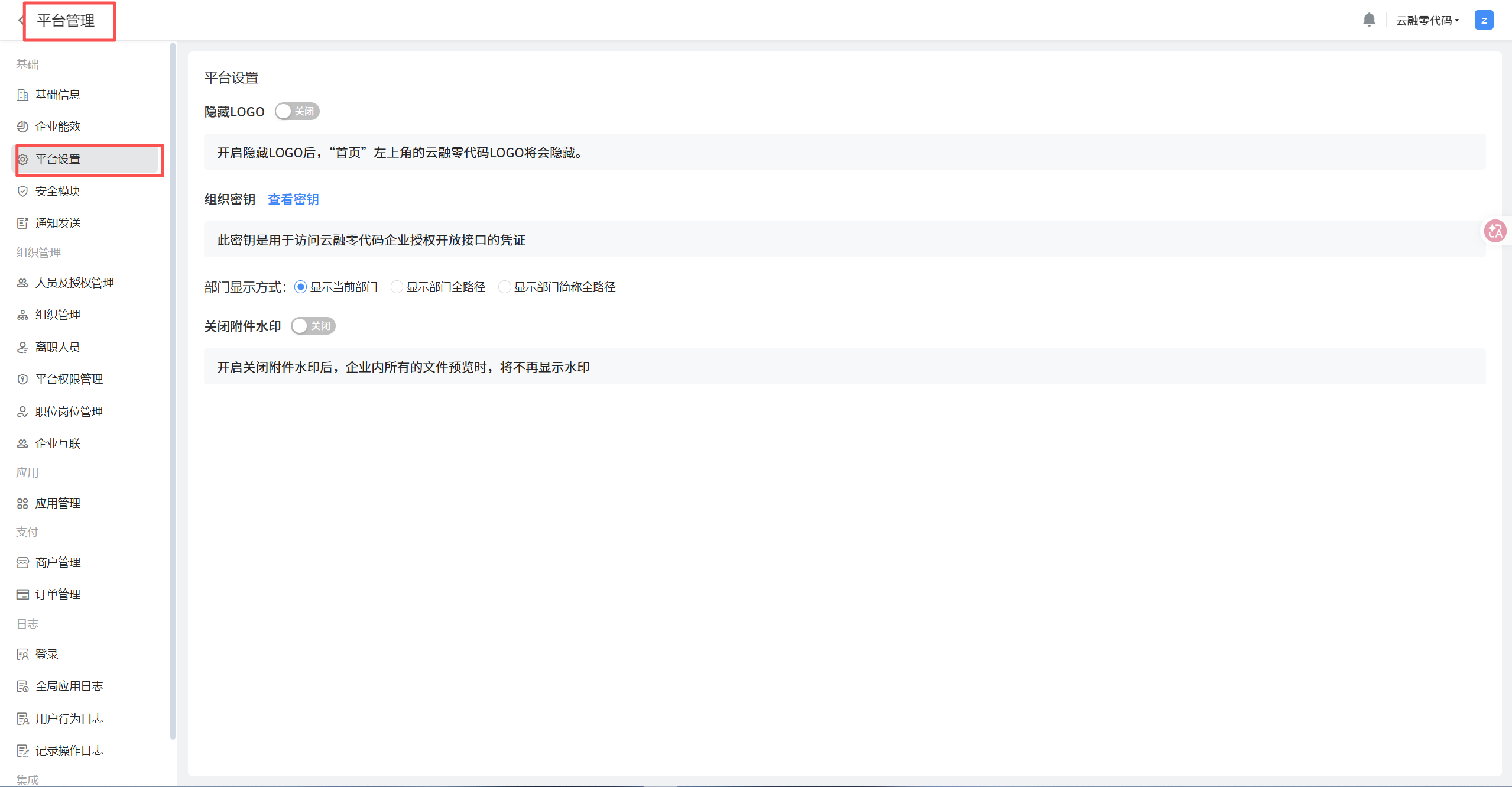This screenshot has height=787, width=1512.
Task: Select the 显示部门全路径 radio option
Action: point(397,287)
